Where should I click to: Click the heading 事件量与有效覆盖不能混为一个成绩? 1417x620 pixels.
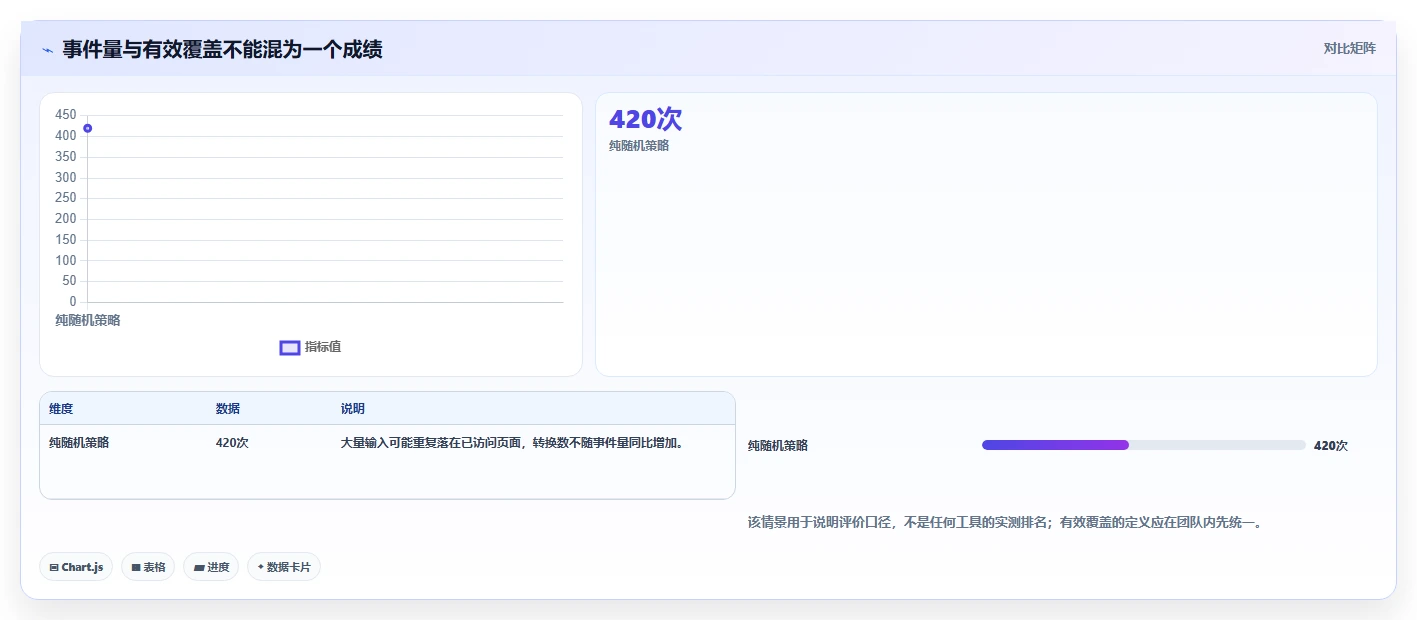222,49
